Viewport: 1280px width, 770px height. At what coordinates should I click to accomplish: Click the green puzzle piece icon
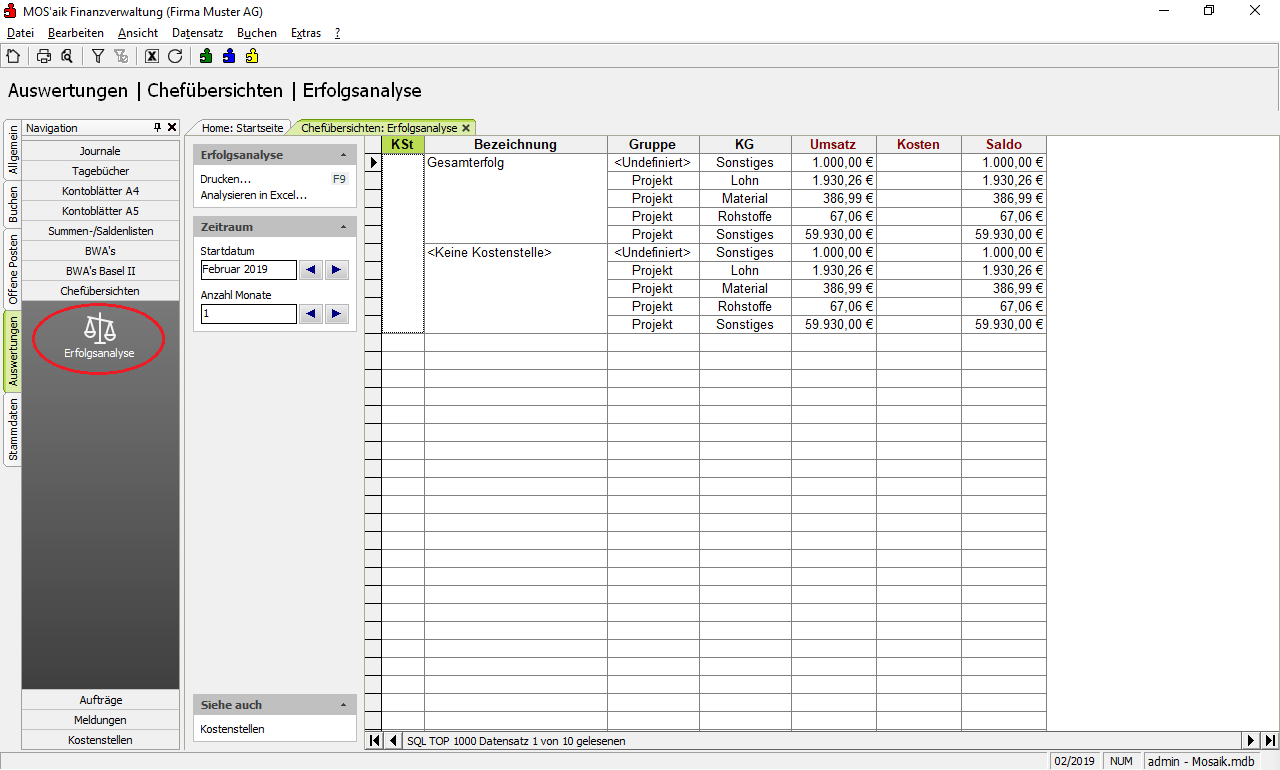coord(206,56)
